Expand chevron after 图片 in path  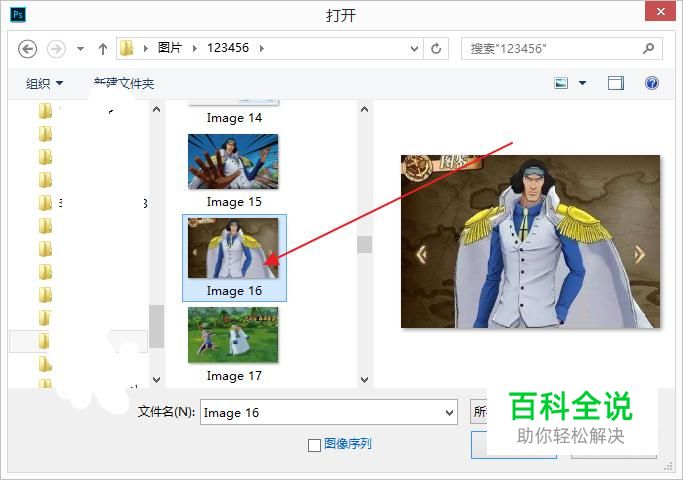pos(195,48)
